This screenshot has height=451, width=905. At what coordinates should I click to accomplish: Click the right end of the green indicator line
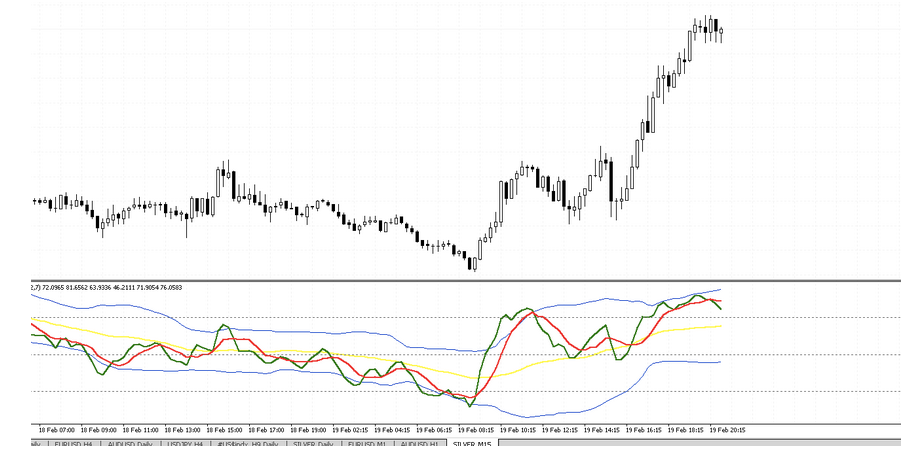coord(720,308)
